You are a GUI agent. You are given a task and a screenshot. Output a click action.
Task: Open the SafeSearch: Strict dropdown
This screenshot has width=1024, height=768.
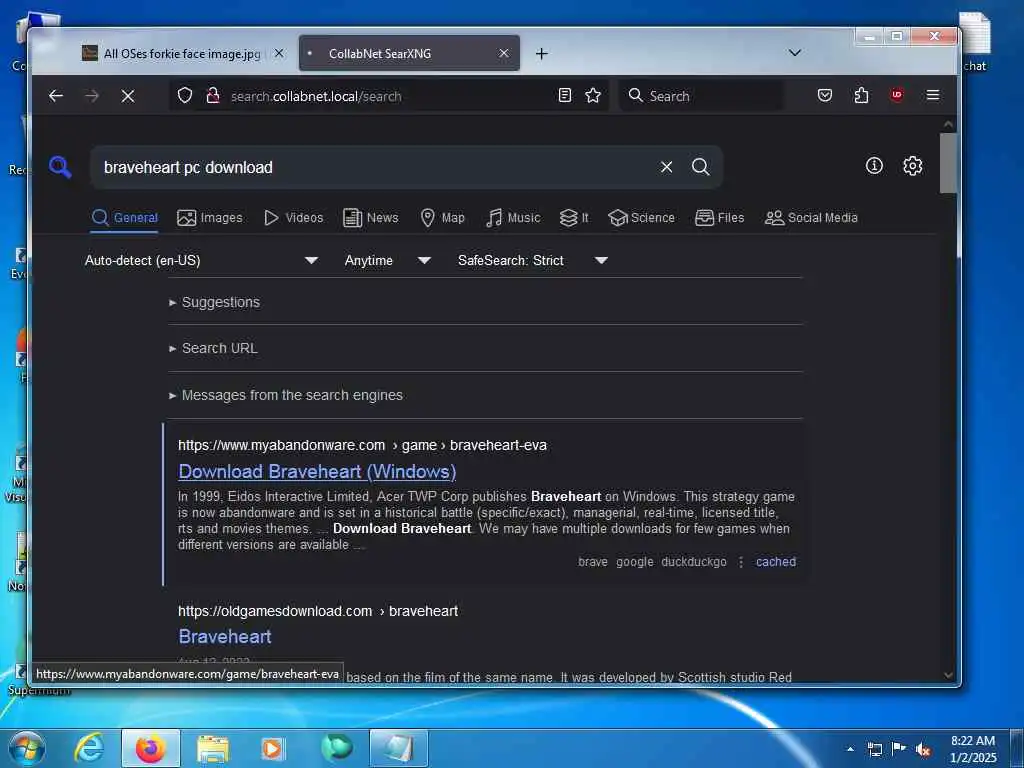(x=533, y=260)
